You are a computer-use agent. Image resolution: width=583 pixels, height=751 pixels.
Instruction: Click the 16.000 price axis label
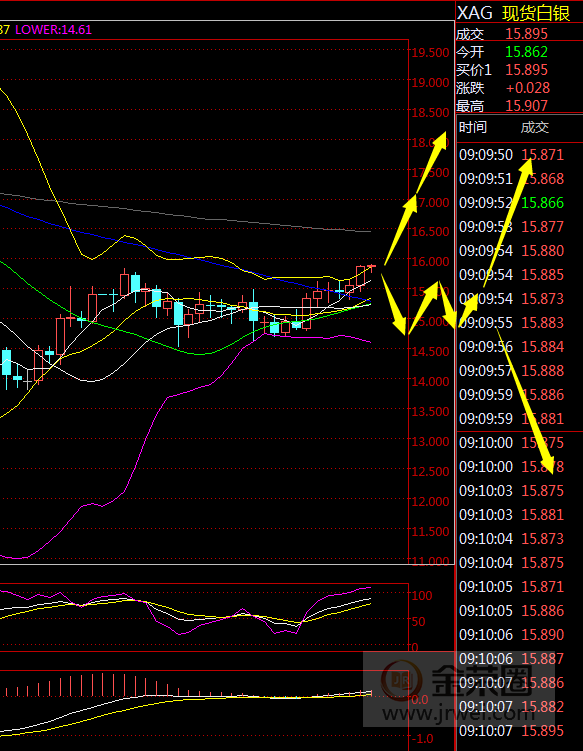431,262
